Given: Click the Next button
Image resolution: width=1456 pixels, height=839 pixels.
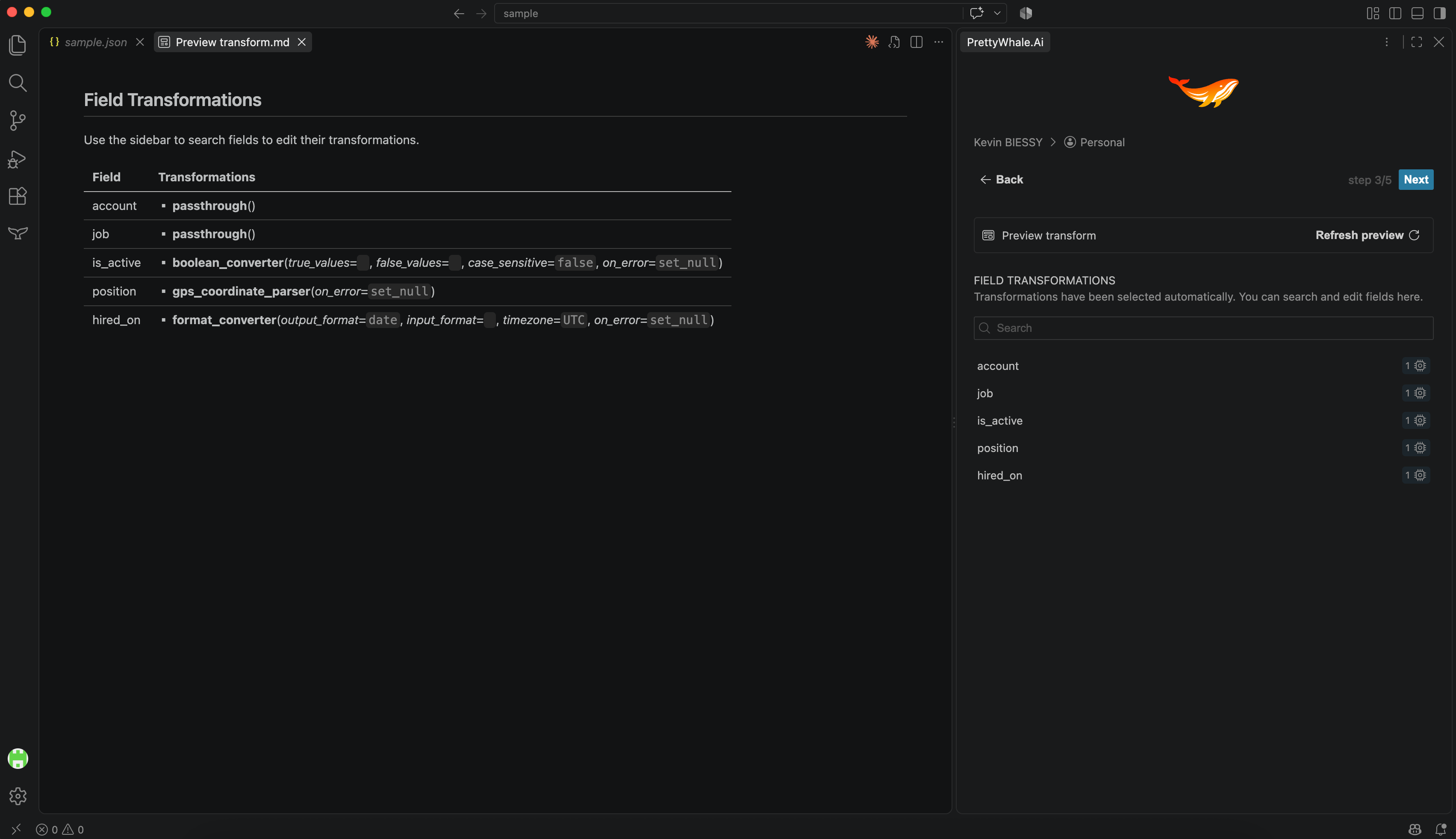Looking at the screenshot, I should tap(1416, 179).
